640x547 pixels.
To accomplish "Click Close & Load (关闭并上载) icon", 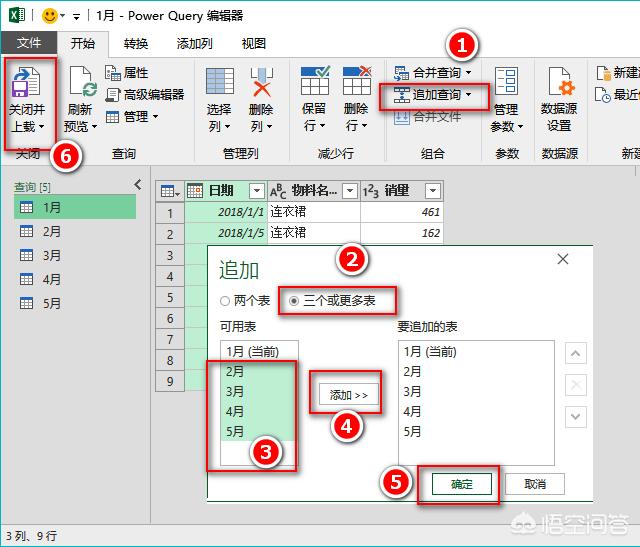I will click(x=27, y=82).
